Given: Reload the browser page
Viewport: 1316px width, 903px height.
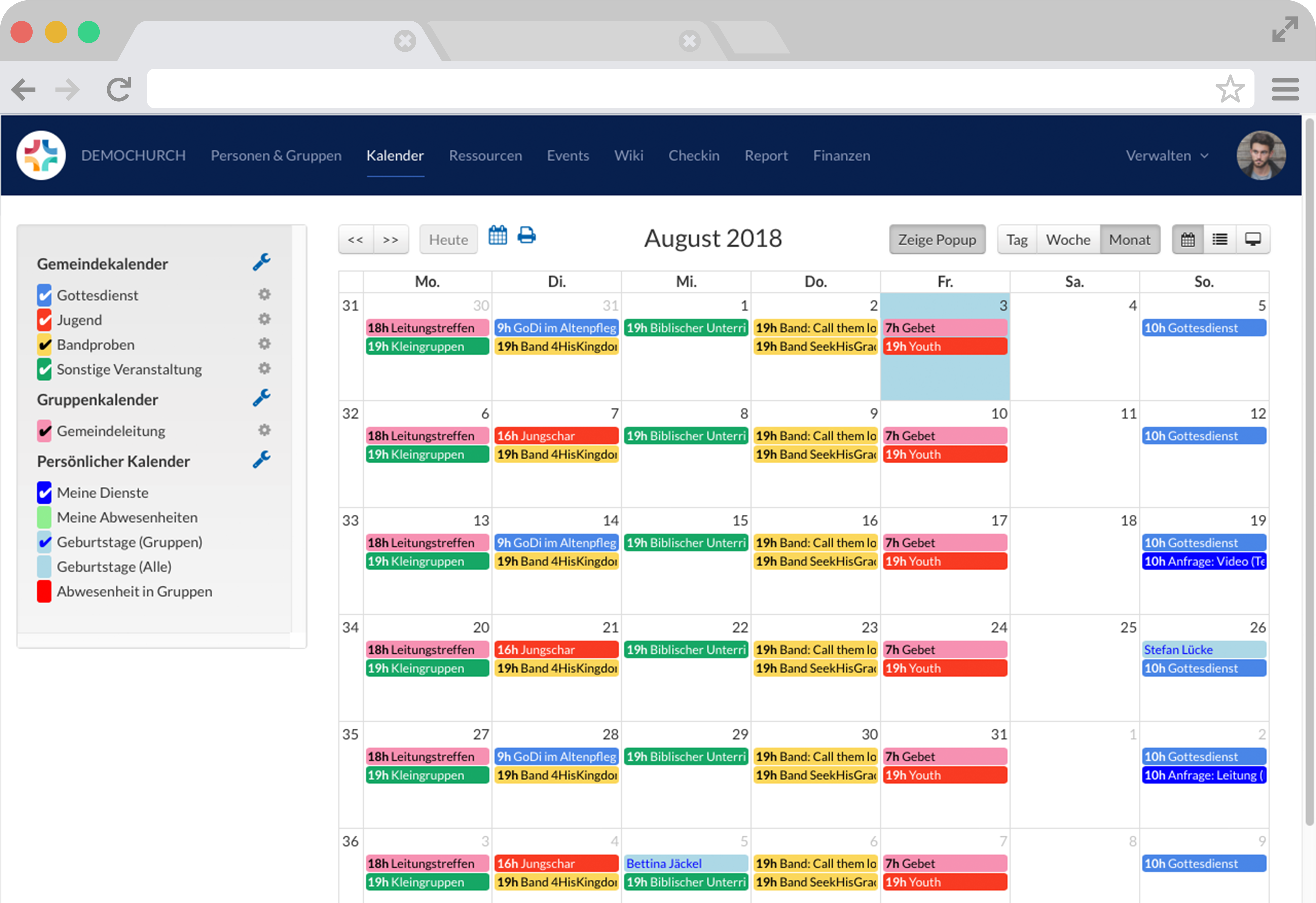Looking at the screenshot, I should coord(119,89).
